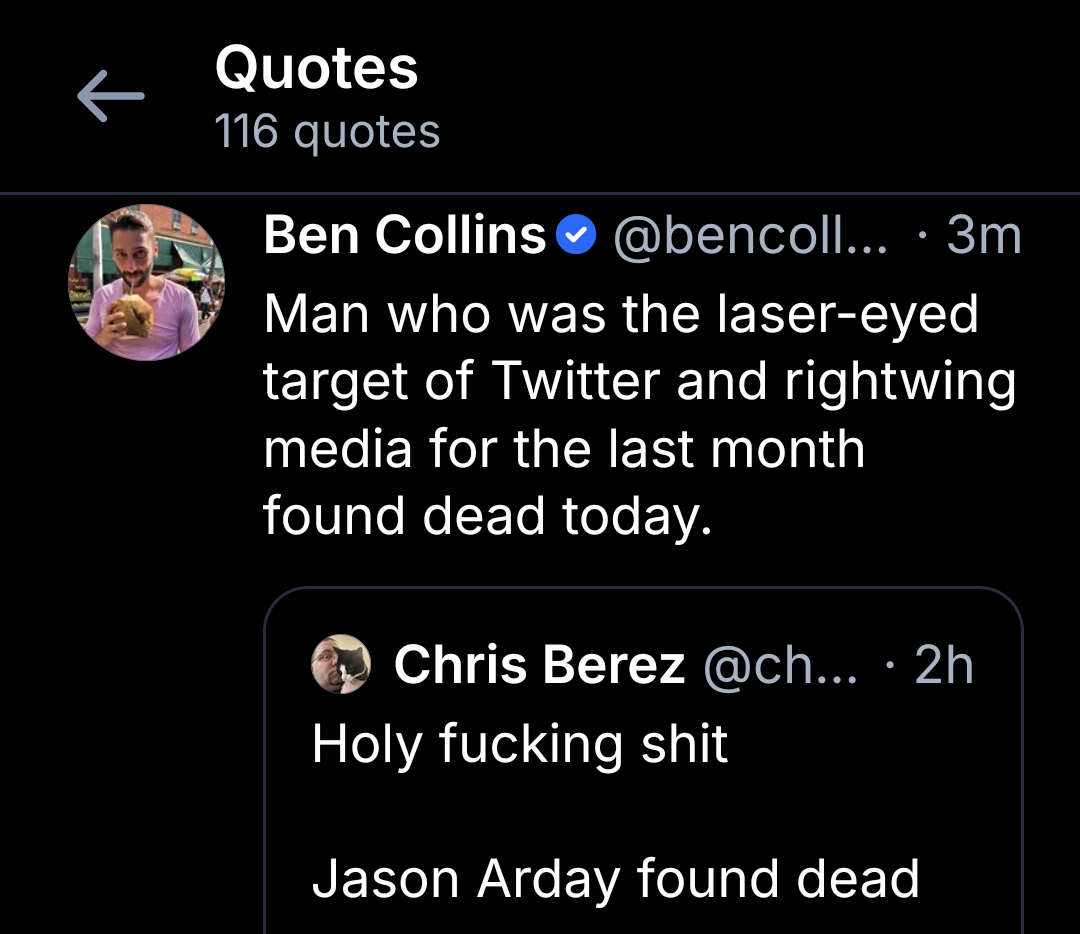Open Ben Collins' profile picture

147,282
